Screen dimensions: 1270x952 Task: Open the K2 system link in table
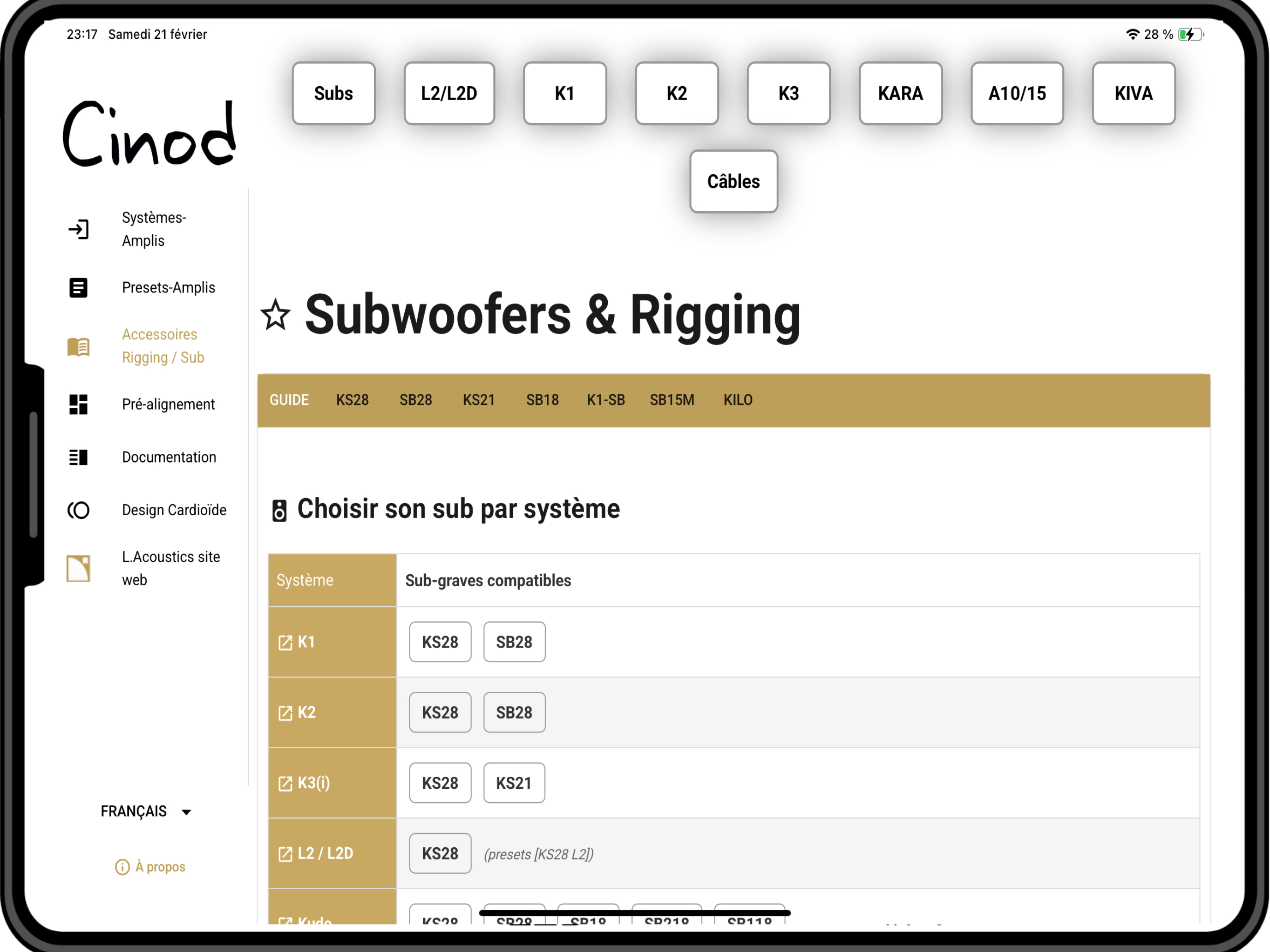point(297,713)
